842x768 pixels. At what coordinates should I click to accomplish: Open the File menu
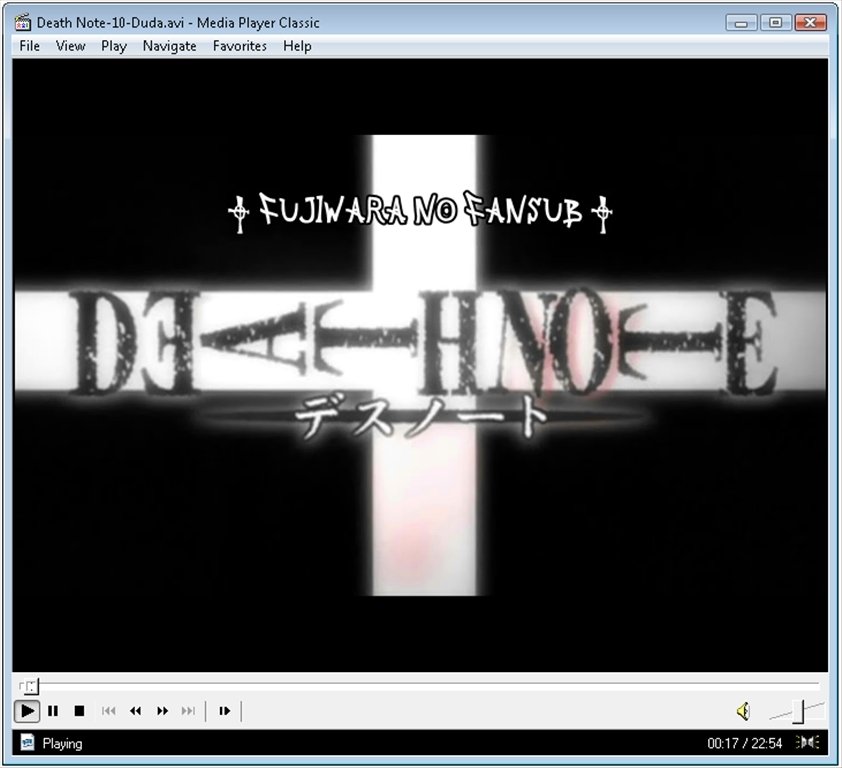pyautogui.click(x=30, y=46)
